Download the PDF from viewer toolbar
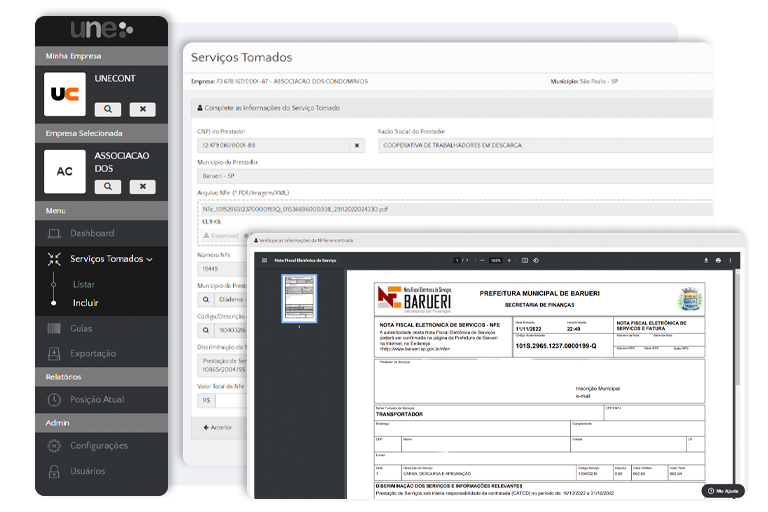This screenshot has width=768, height=512. coord(706,260)
